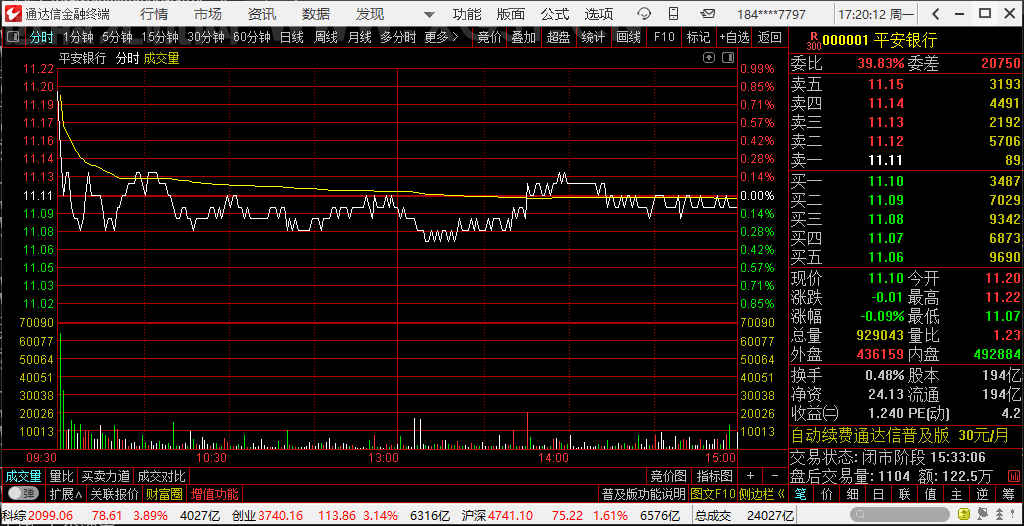Switch to the 15分钟 period
1024x526 pixels.
[160, 37]
